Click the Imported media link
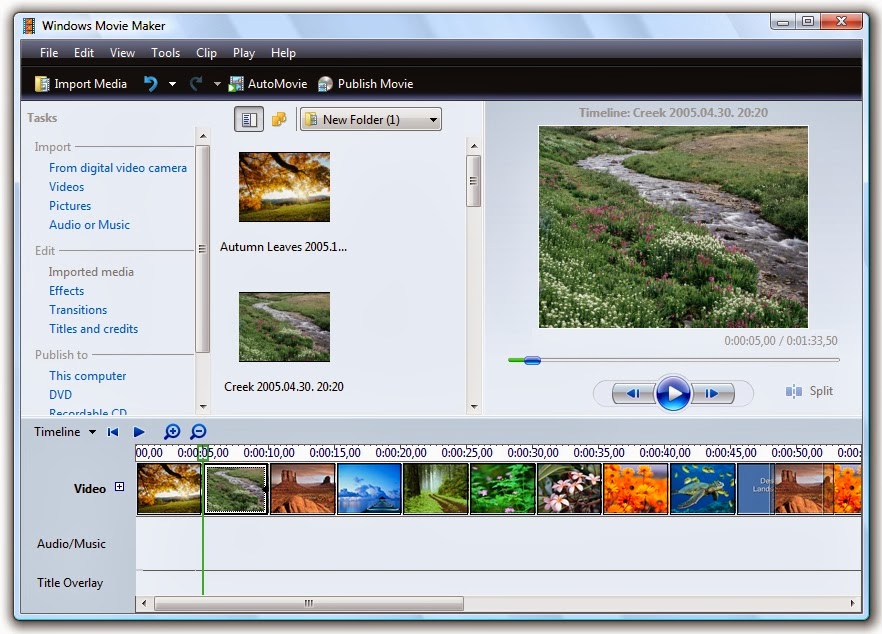The width and height of the screenshot is (882, 634). tap(91, 272)
